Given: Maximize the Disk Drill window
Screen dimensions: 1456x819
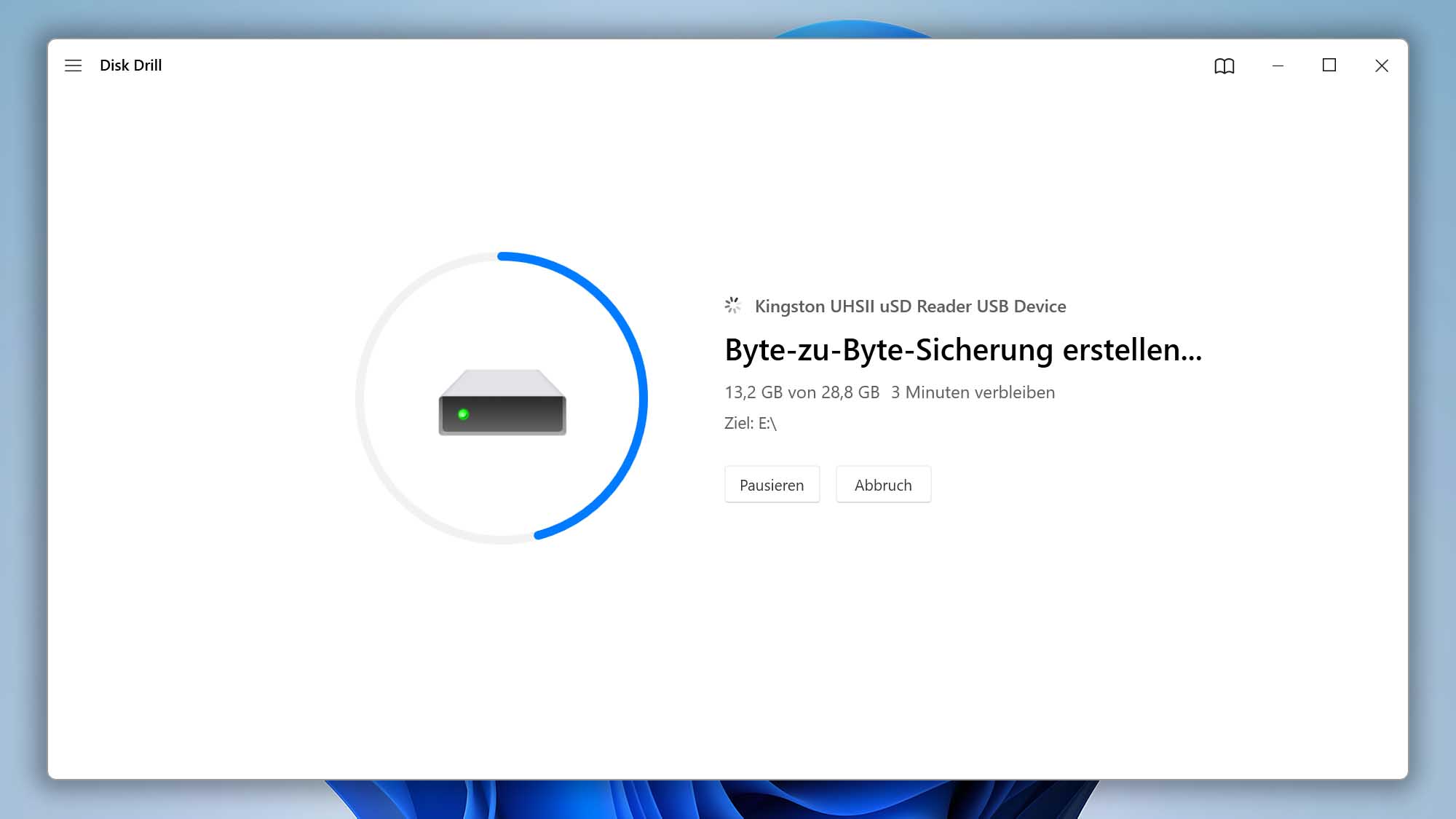Looking at the screenshot, I should (x=1329, y=66).
